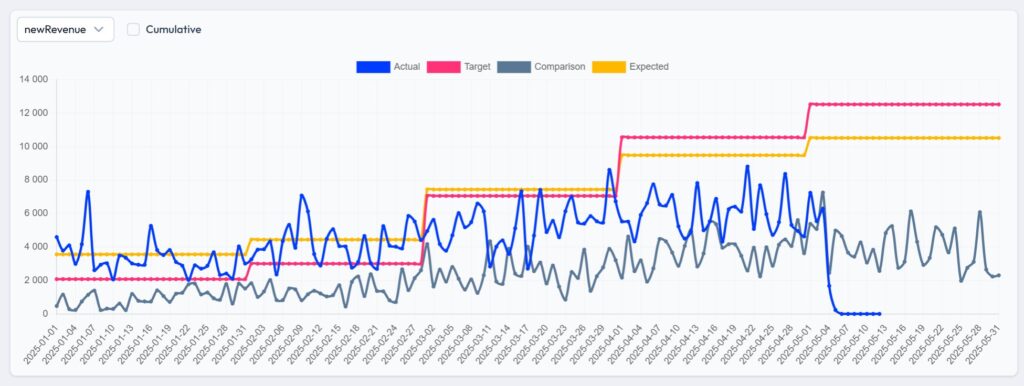This screenshot has width=1024, height=386.
Task: Hide the Expected series via its label
Action: tap(648, 67)
